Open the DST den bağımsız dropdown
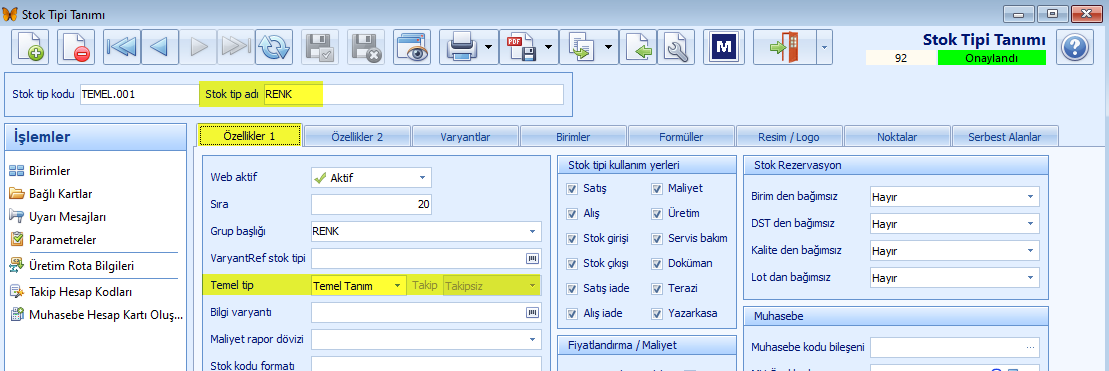The width and height of the screenshot is (1109, 371). [1030, 224]
